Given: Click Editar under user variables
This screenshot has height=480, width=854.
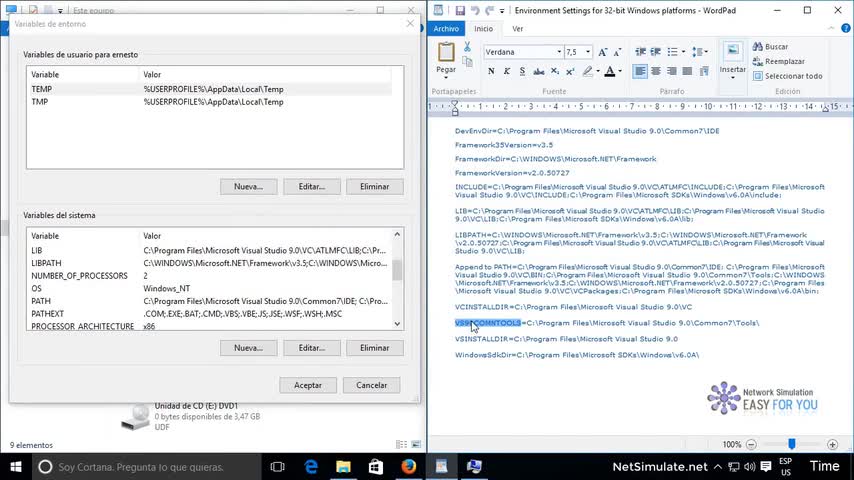Looking at the screenshot, I should (312, 186).
